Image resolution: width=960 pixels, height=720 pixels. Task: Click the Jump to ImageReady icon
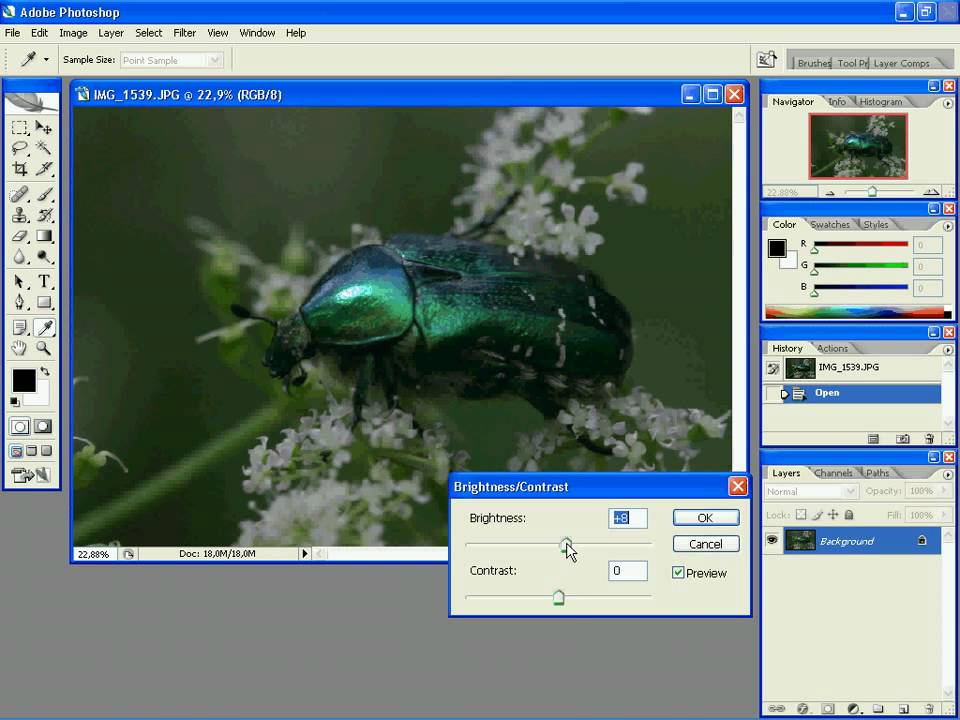coord(31,475)
